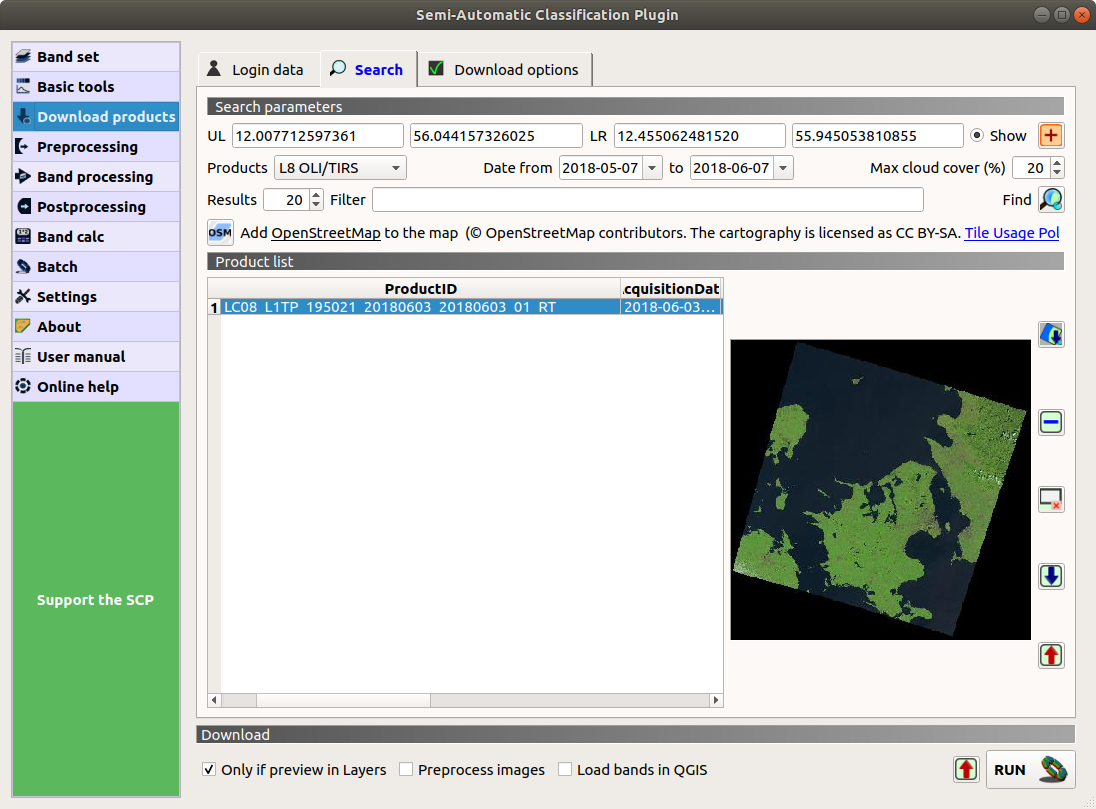
Task: Click the orange plus coordinates pointer icon
Action: tap(1051, 135)
